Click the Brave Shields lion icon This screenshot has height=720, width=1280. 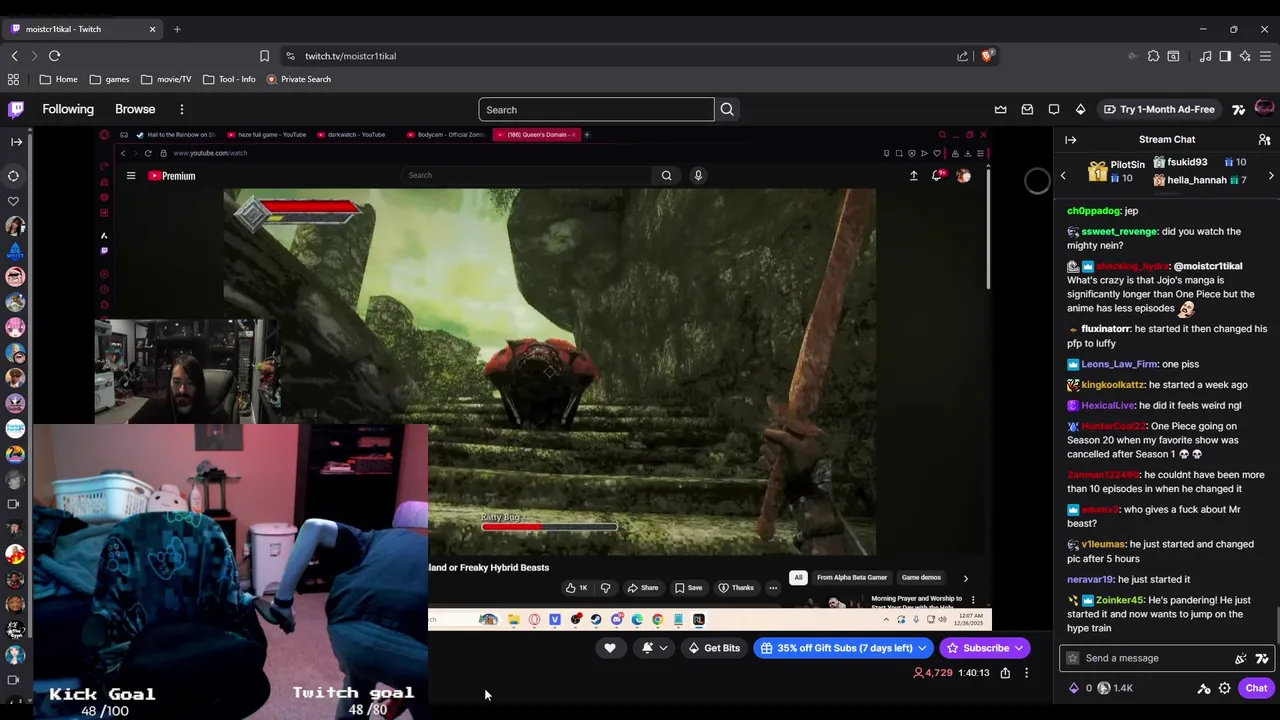(987, 56)
